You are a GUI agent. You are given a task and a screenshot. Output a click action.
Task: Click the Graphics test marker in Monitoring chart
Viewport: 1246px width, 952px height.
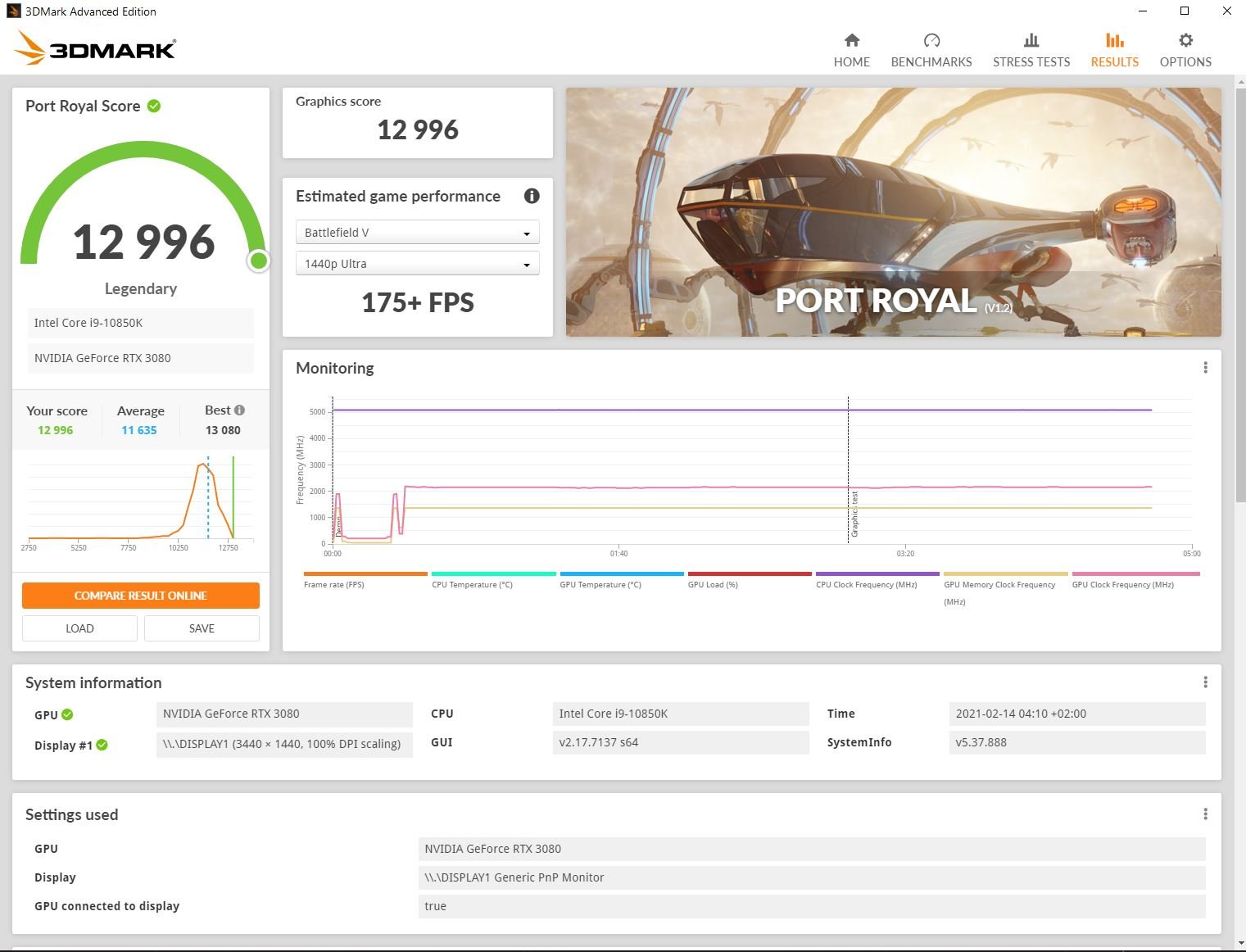tap(854, 515)
